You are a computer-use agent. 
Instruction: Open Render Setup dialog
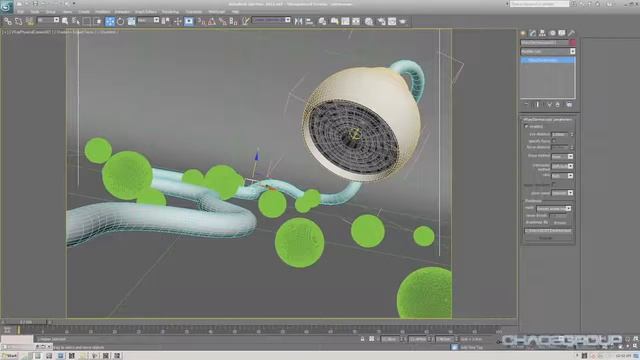(381, 21)
